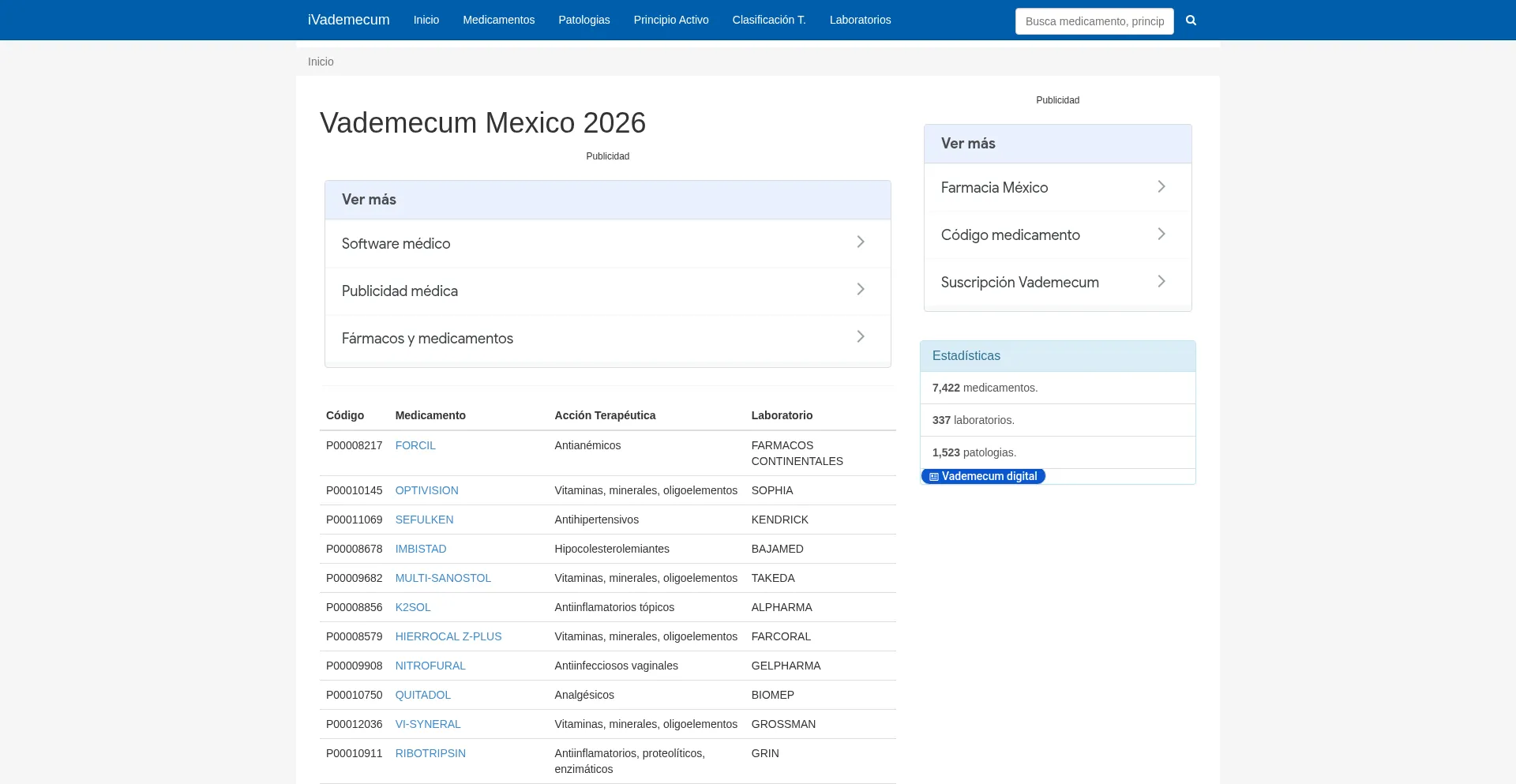Image resolution: width=1516 pixels, height=784 pixels.
Task: Expand the Publicidad médica chevron
Action: [x=861, y=290]
